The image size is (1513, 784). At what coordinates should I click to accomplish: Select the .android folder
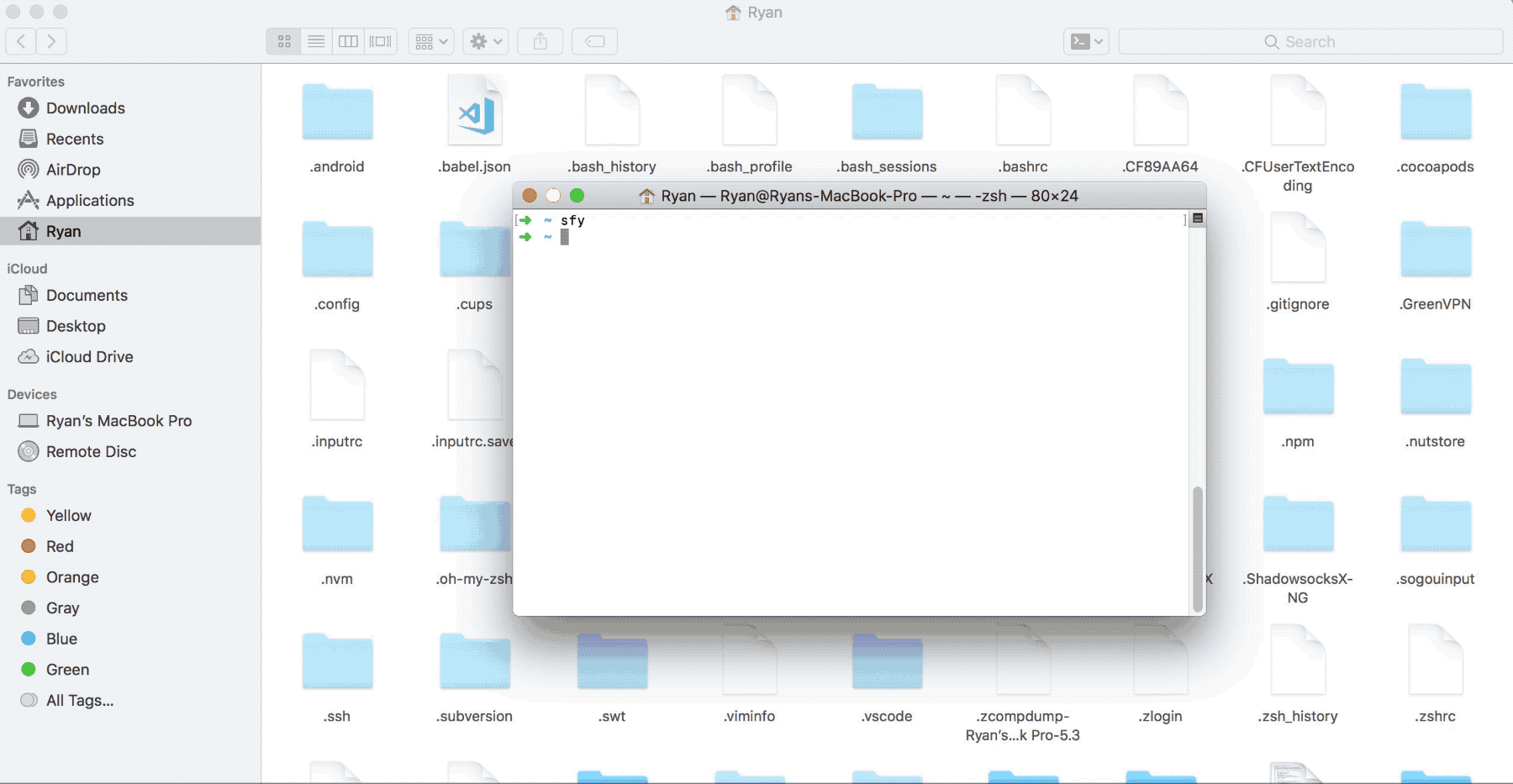tap(337, 112)
